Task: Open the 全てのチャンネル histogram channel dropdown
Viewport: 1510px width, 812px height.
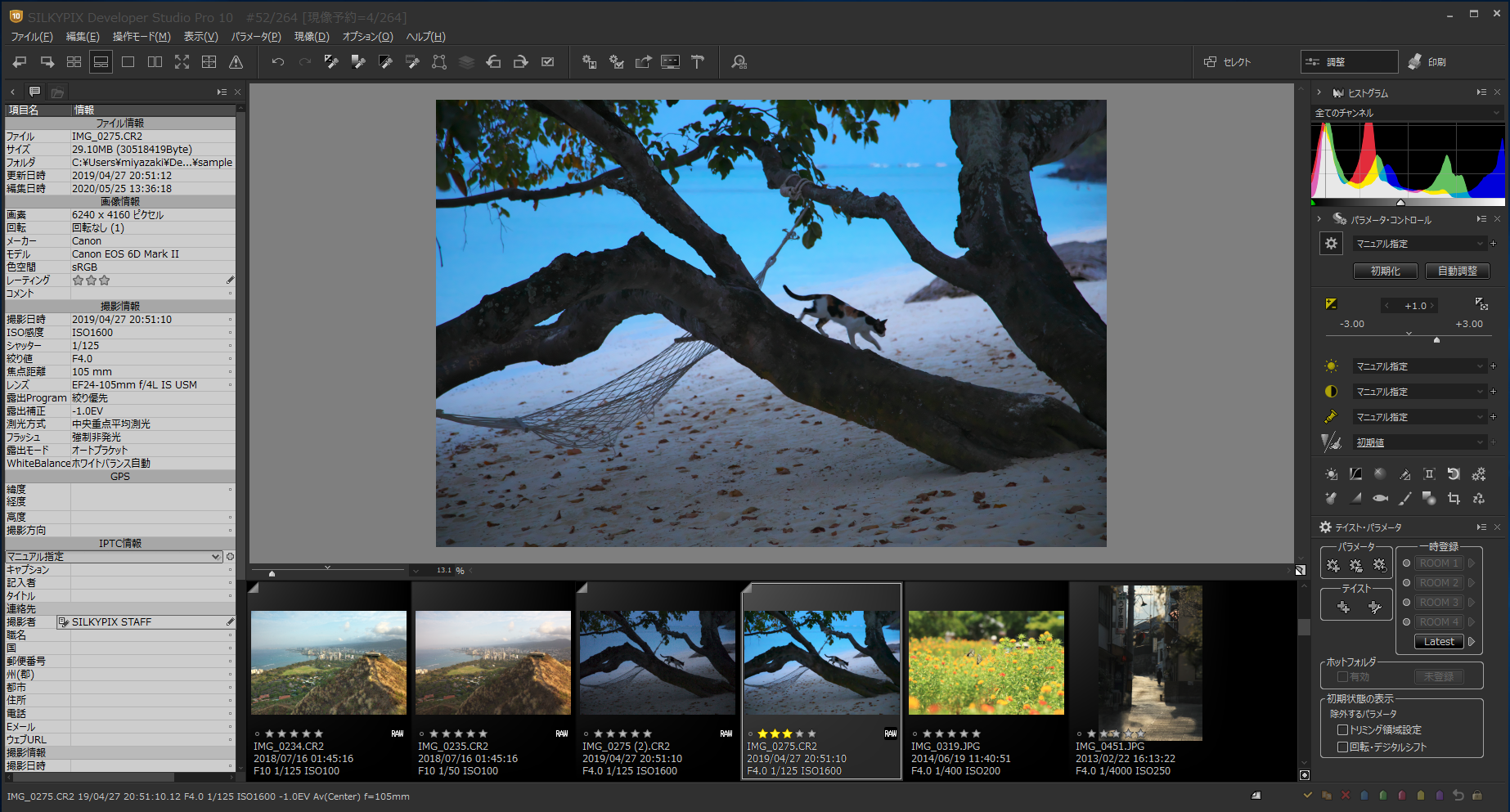Action: [x=1408, y=113]
